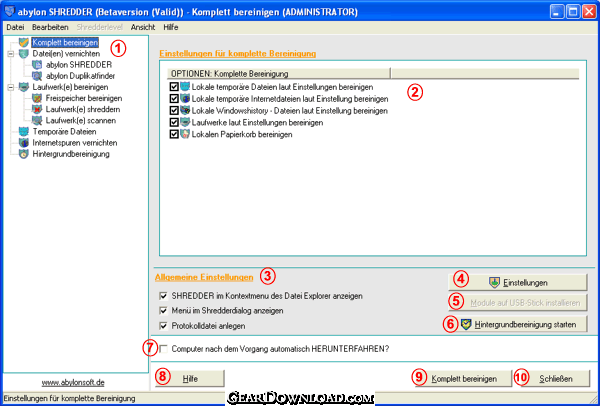Image resolution: width=600 pixels, height=406 pixels.
Task: Click Hintergrundbereinigung starten button
Action: pyautogui.click(x=517, y=325)
